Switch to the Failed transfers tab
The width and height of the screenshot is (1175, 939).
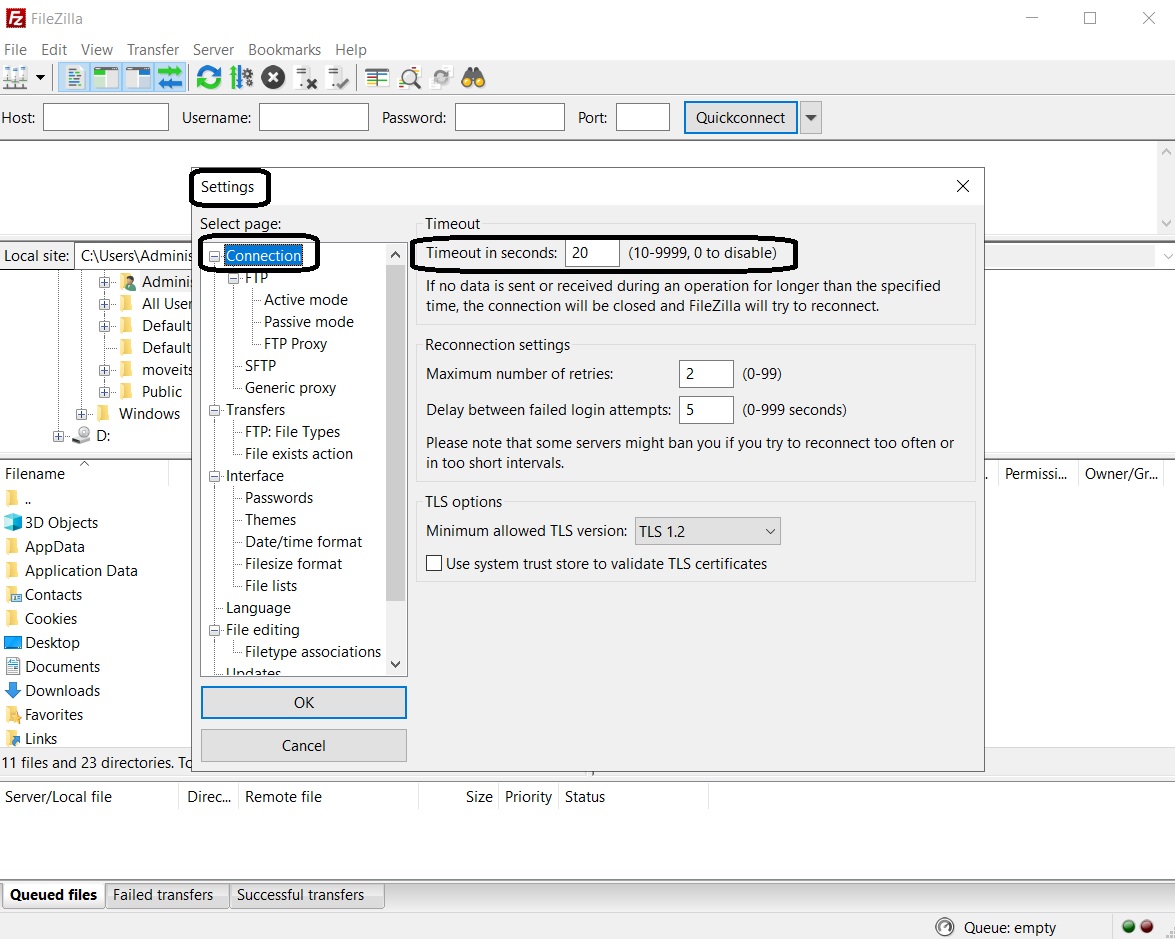pyautogui.click(x=165, y=895)
